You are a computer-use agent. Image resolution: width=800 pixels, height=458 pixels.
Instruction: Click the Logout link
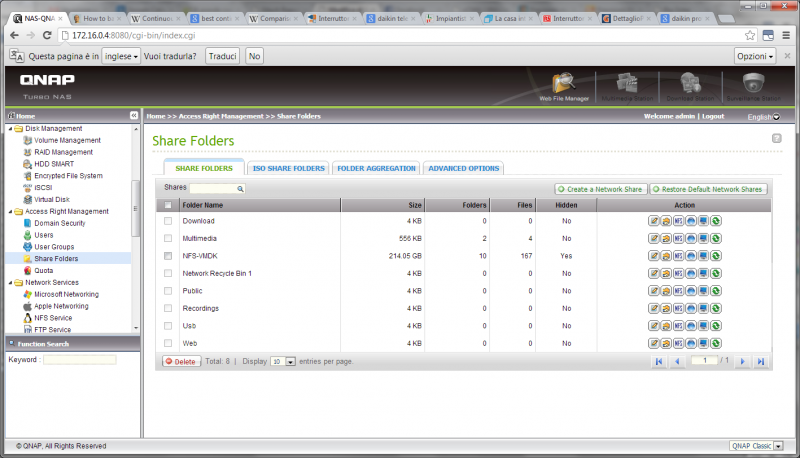pos(713,116)
